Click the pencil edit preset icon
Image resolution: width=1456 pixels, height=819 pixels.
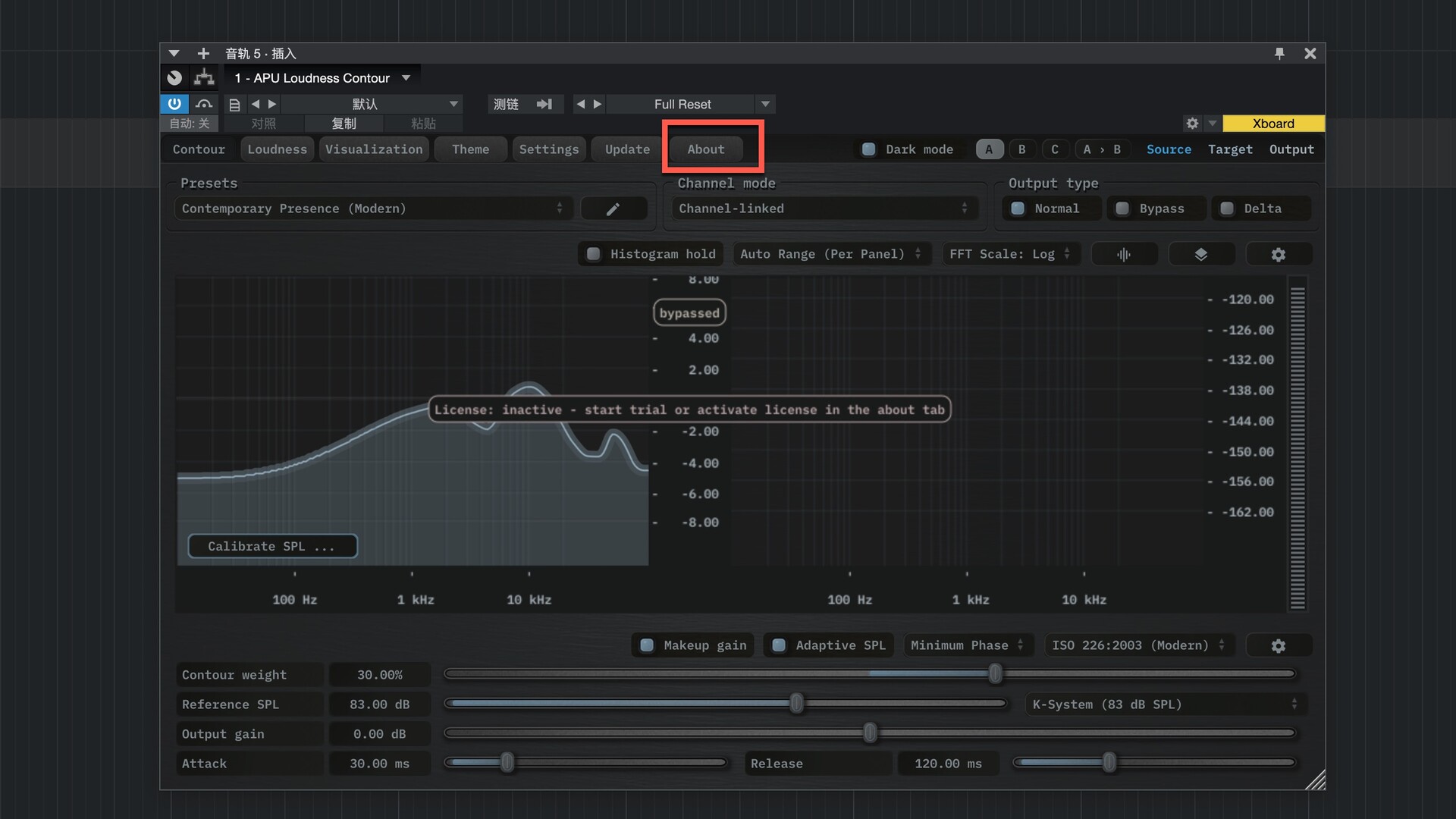(613, 209)
